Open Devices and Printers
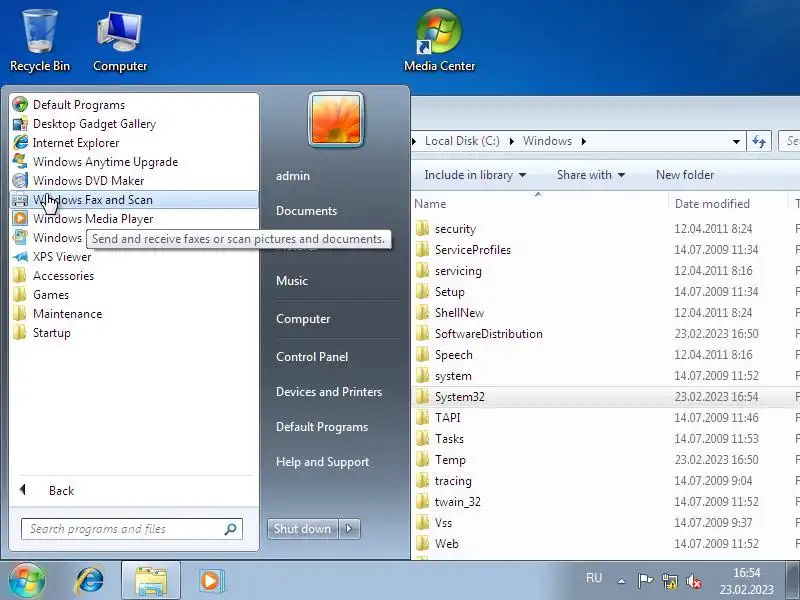This screenshot has height=600, width=800. pyautogui.click(x=329, y=392)
